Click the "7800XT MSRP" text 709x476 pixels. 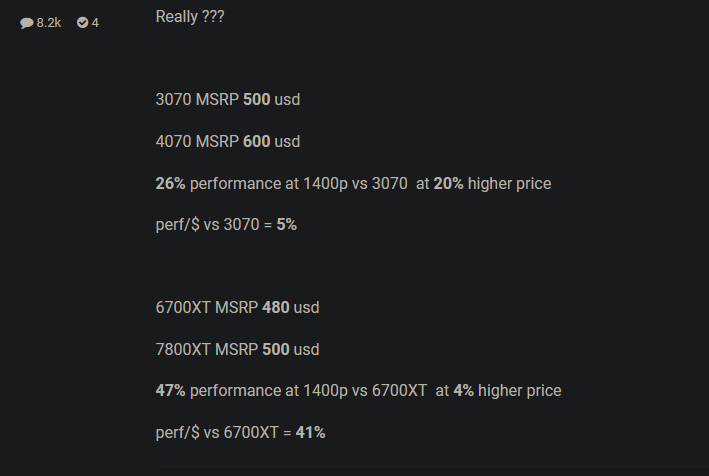207,350
